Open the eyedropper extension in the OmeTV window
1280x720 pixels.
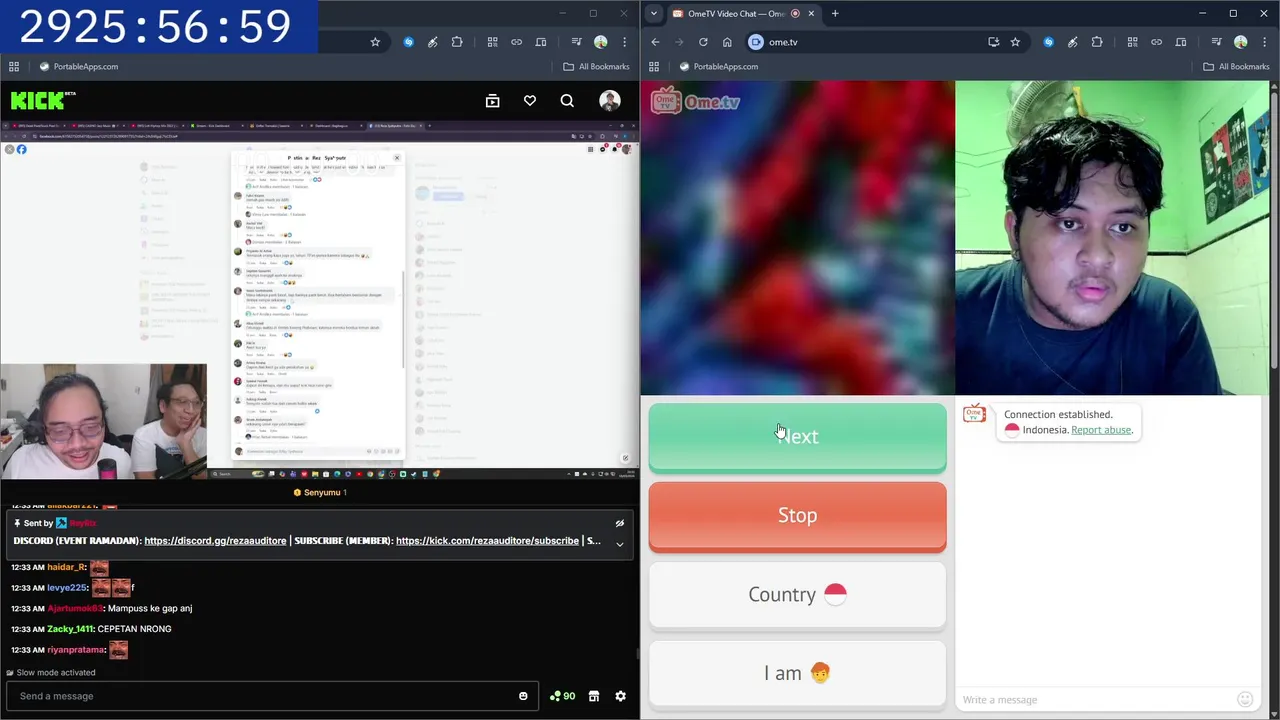[1072, 42]
